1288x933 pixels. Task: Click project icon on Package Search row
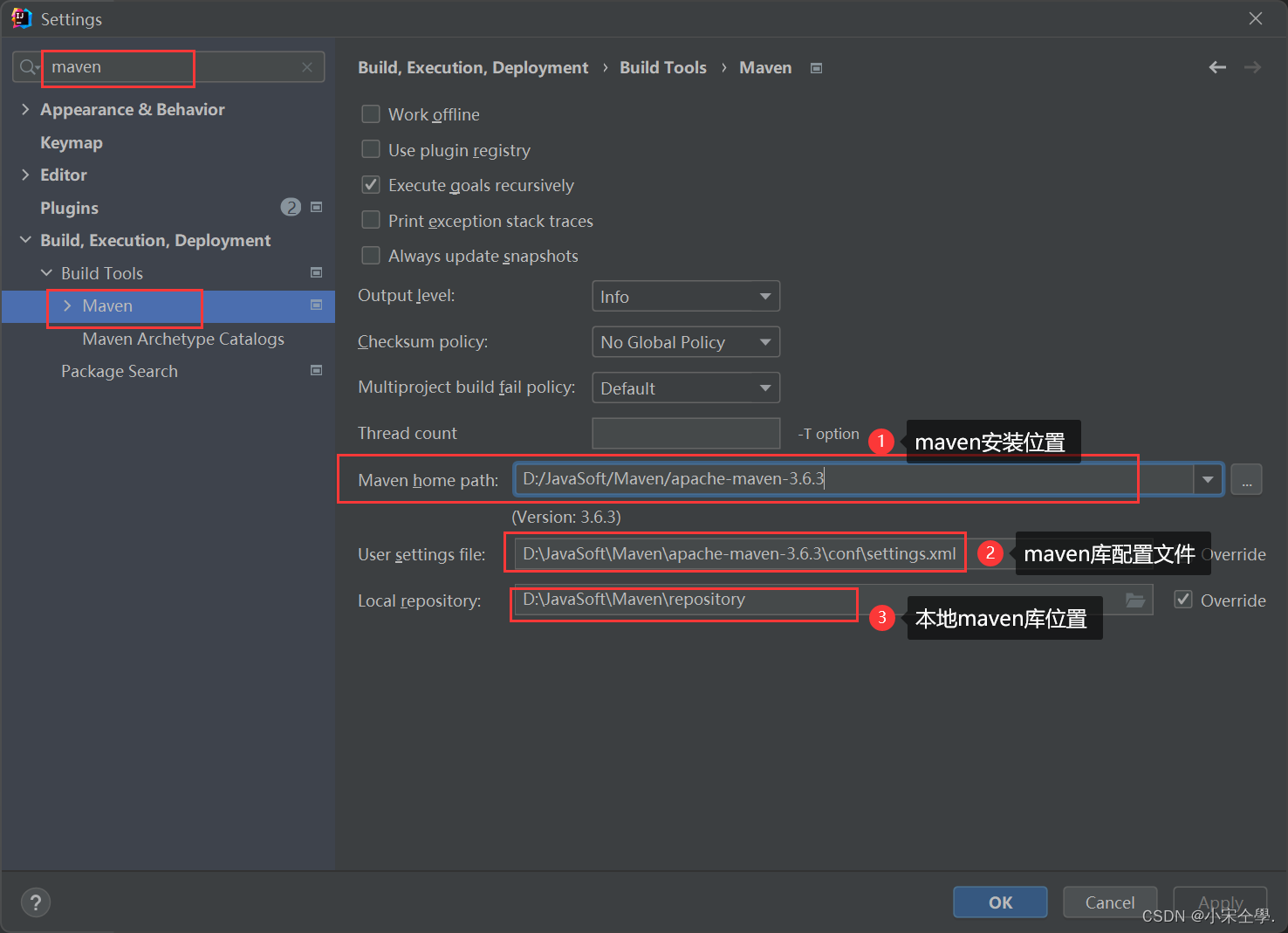pos(317,370)
